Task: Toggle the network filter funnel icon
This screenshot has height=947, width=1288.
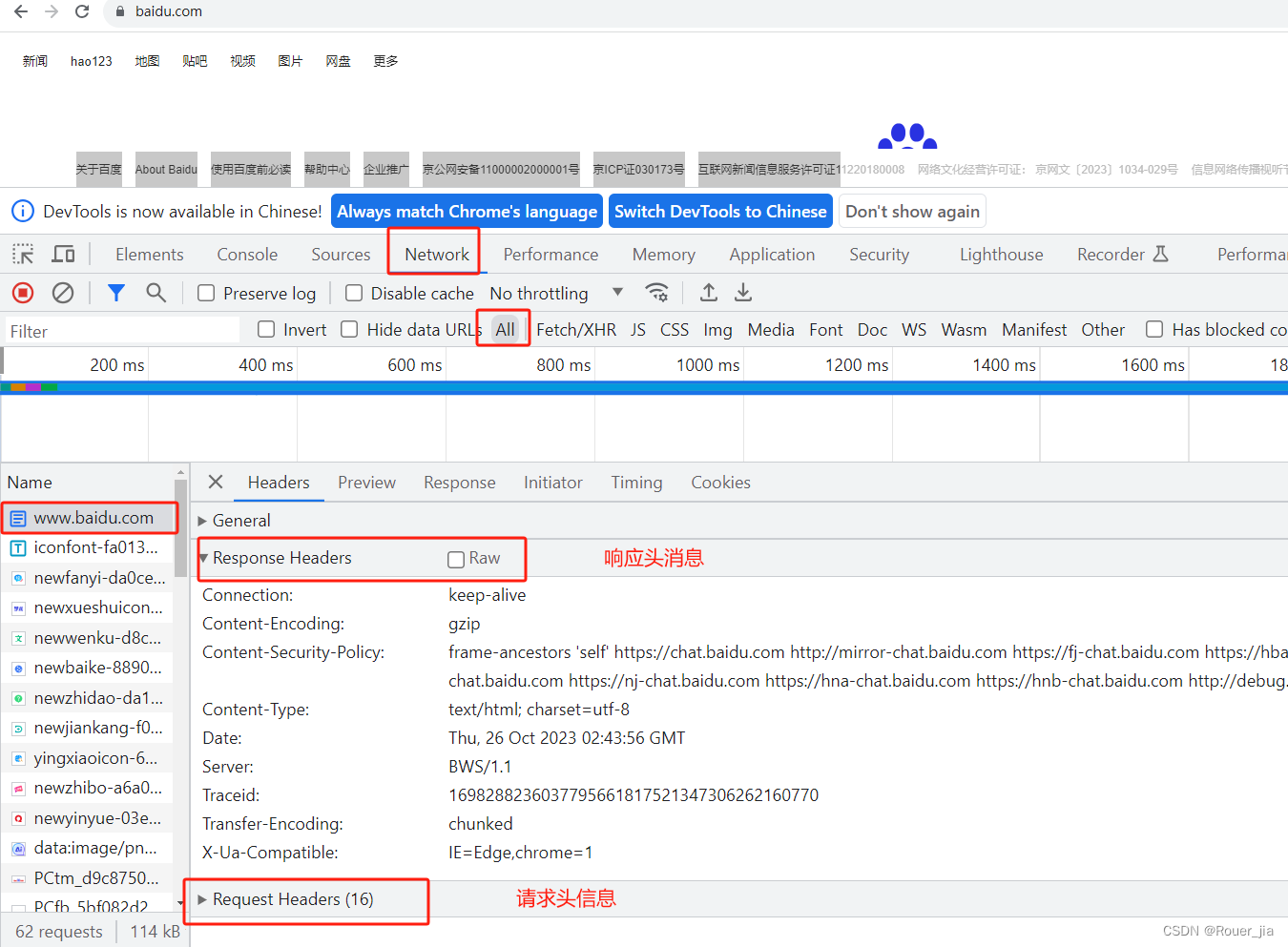Action: coord(116,293)
